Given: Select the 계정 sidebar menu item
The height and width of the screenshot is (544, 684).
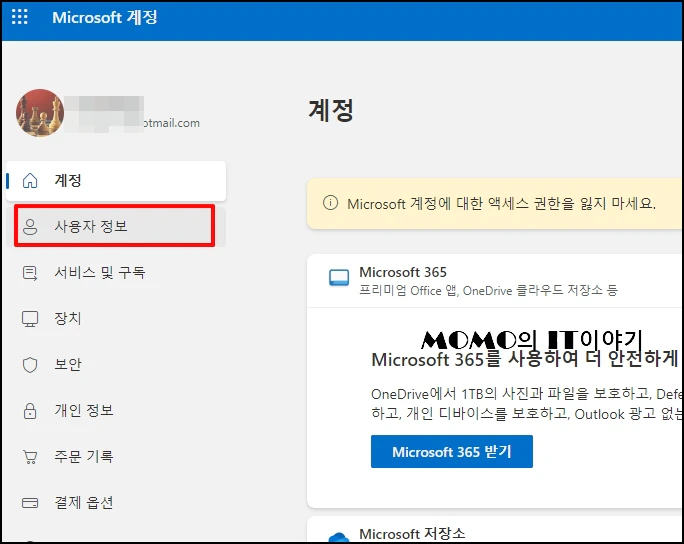Looking at the screenshot, I should (116, 181).
